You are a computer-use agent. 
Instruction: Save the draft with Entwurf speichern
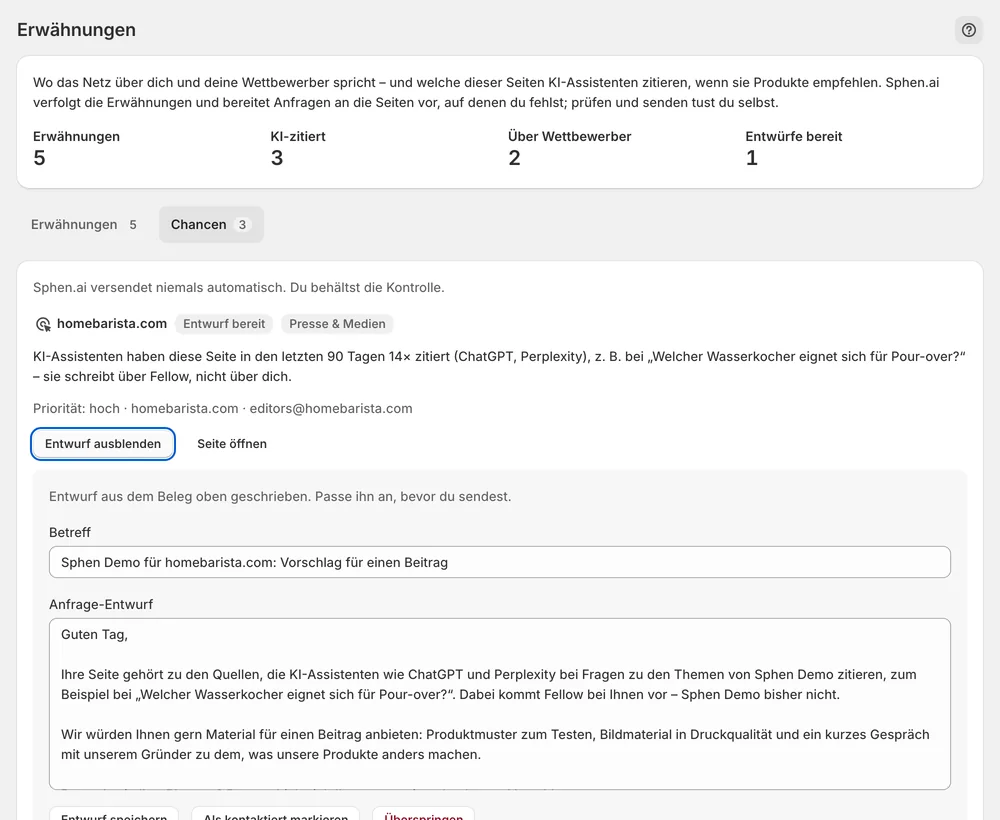pos(114,814)
